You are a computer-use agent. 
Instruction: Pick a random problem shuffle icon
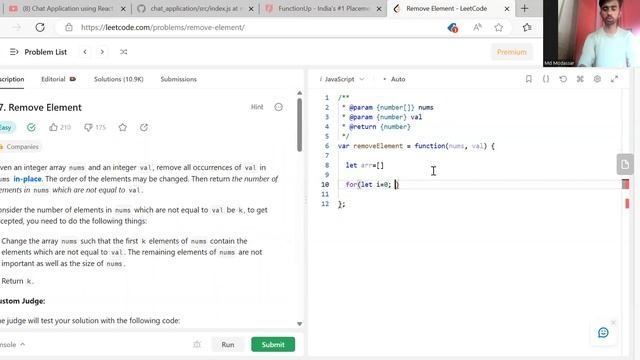[x=123, y=52]
